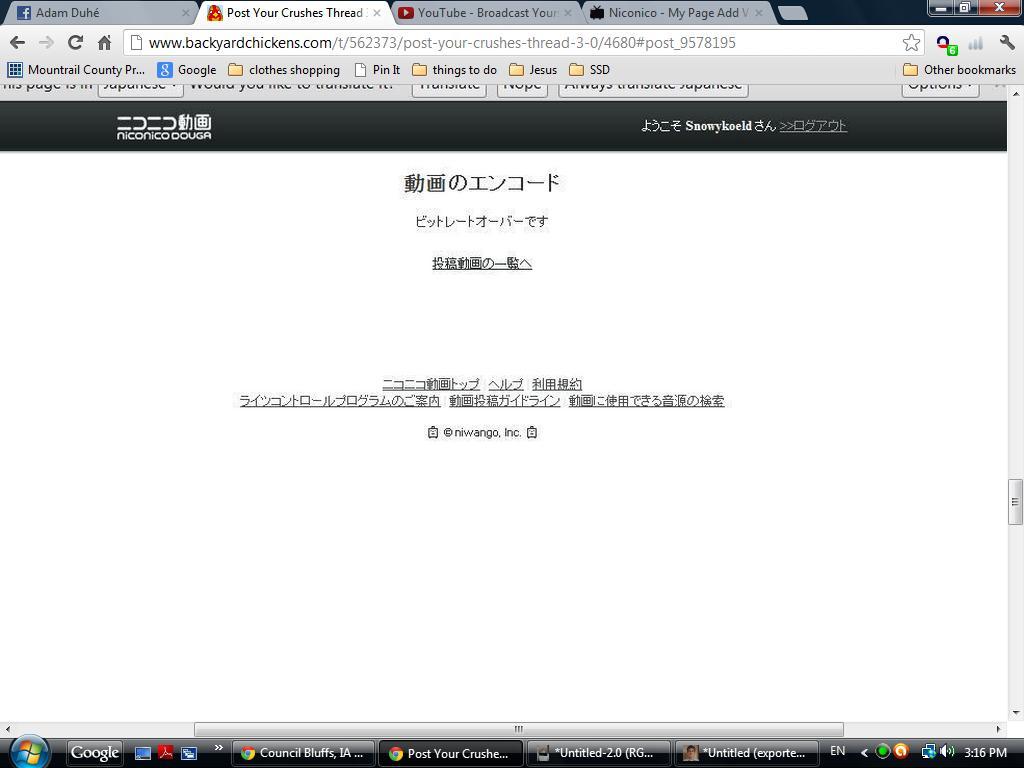Expand the things to do bookmark folder
The height and width of the screenshot is (768, 1024).
click(454, 70)
